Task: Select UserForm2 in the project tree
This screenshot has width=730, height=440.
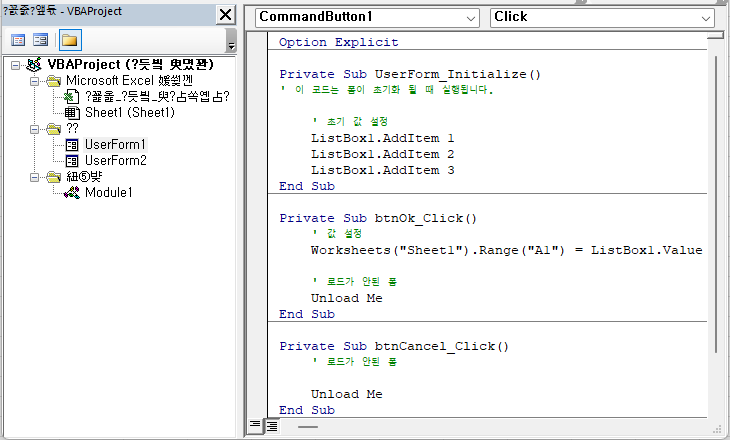Action: 115,161
